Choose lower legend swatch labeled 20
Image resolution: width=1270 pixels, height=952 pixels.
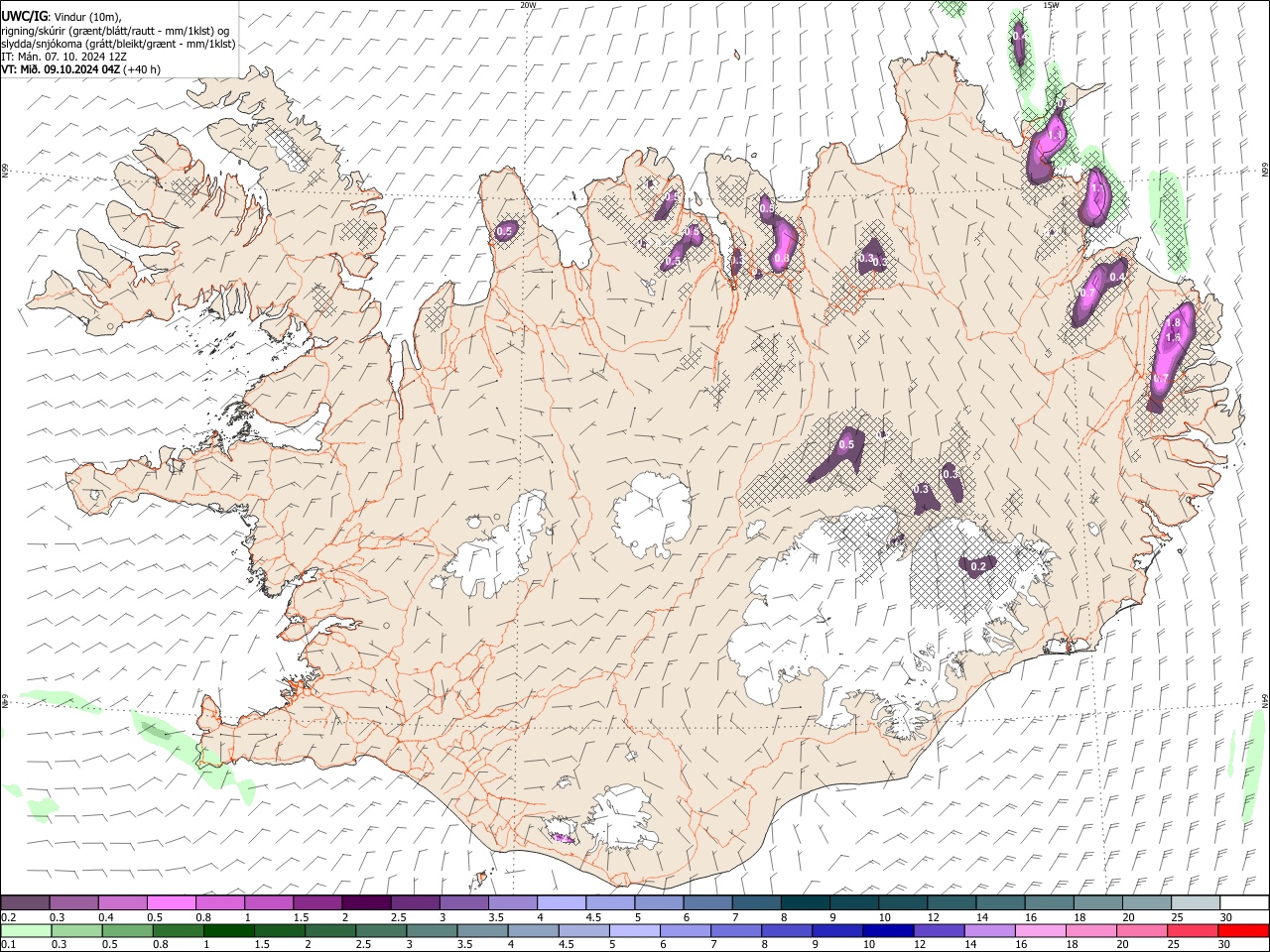pos(1141,930)
